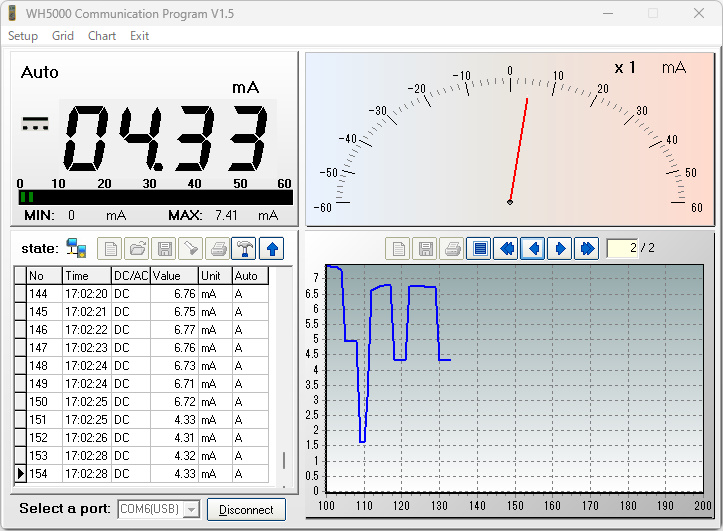The width and height of the screenshot is (723, 531).
Task: Open the Setup menu
Action: coord(23,36)
